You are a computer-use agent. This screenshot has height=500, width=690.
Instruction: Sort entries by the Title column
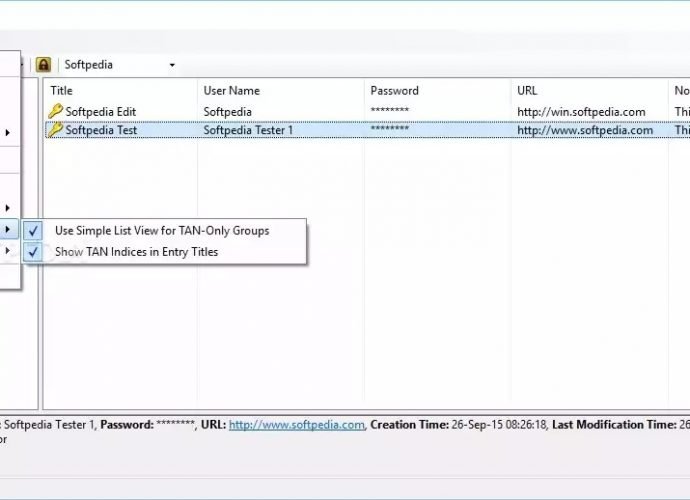click(x=61, y=91)
